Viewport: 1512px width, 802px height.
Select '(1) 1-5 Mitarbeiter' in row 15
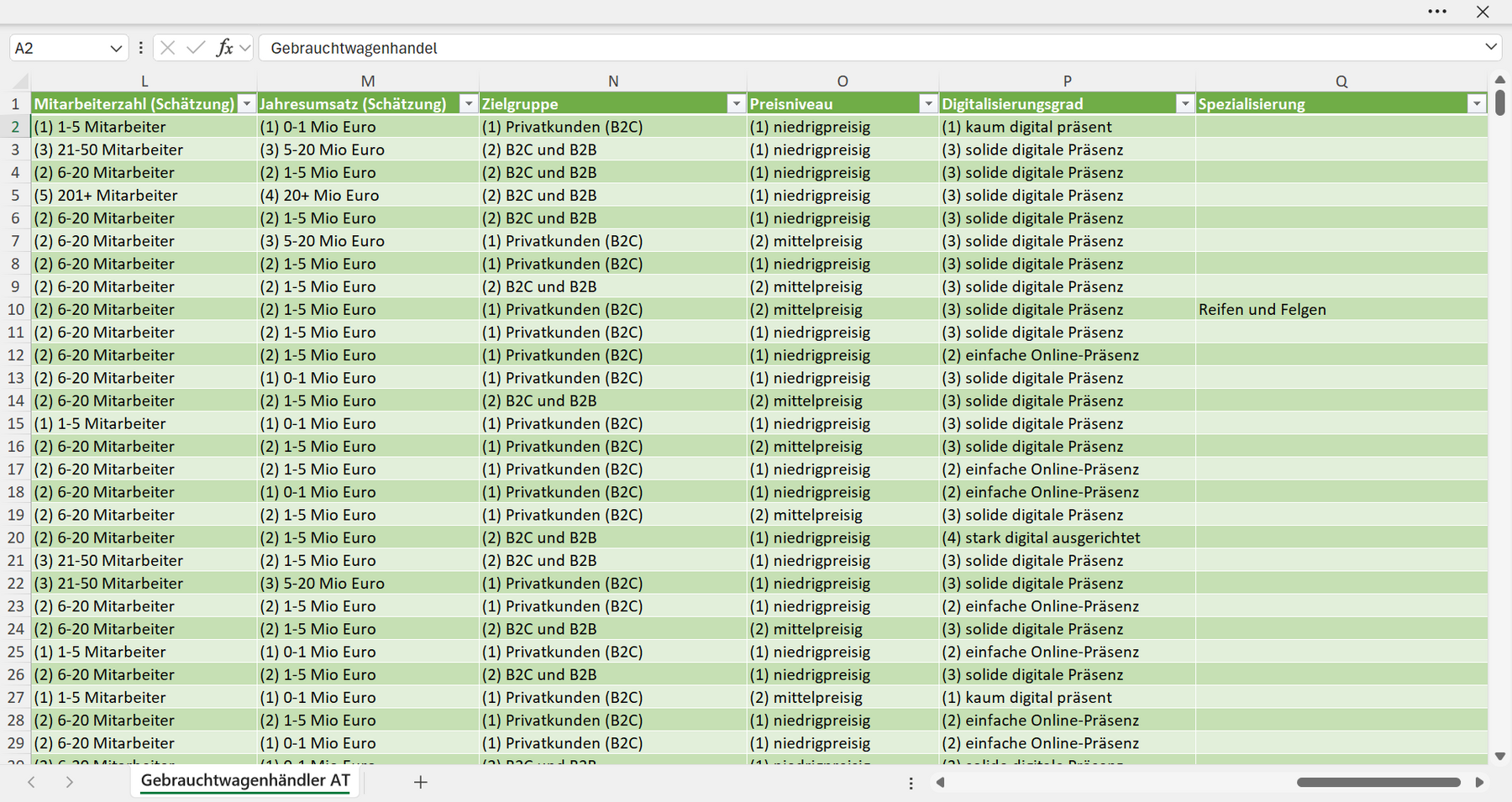(x=144, y=423)
